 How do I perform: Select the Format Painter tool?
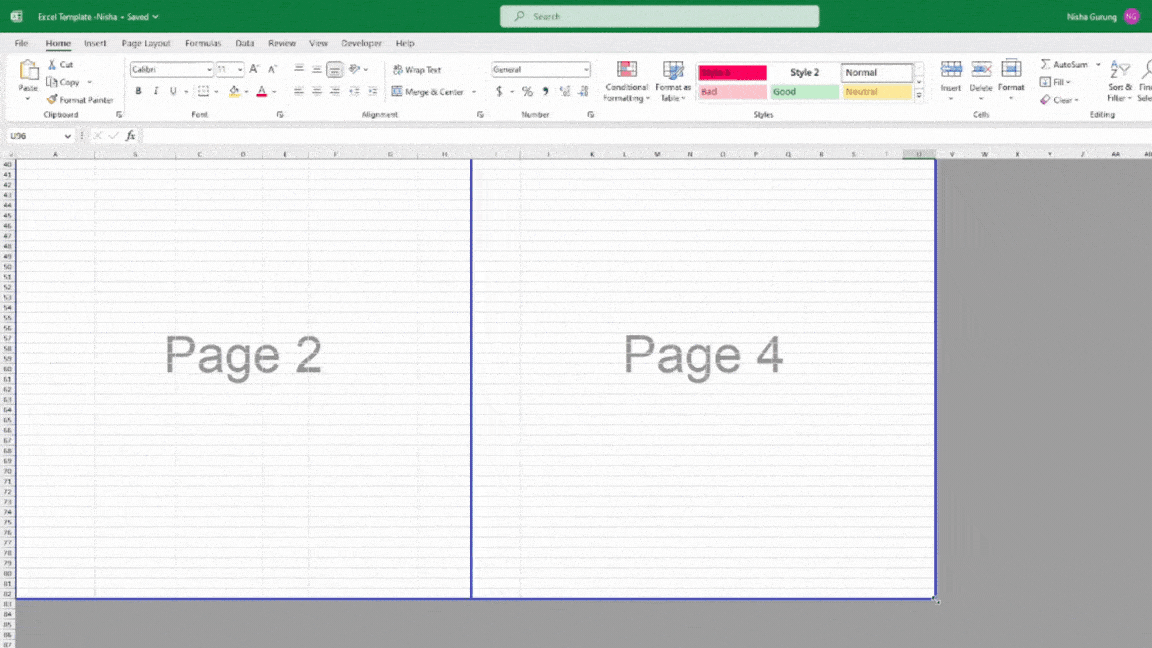coord(80,100)
